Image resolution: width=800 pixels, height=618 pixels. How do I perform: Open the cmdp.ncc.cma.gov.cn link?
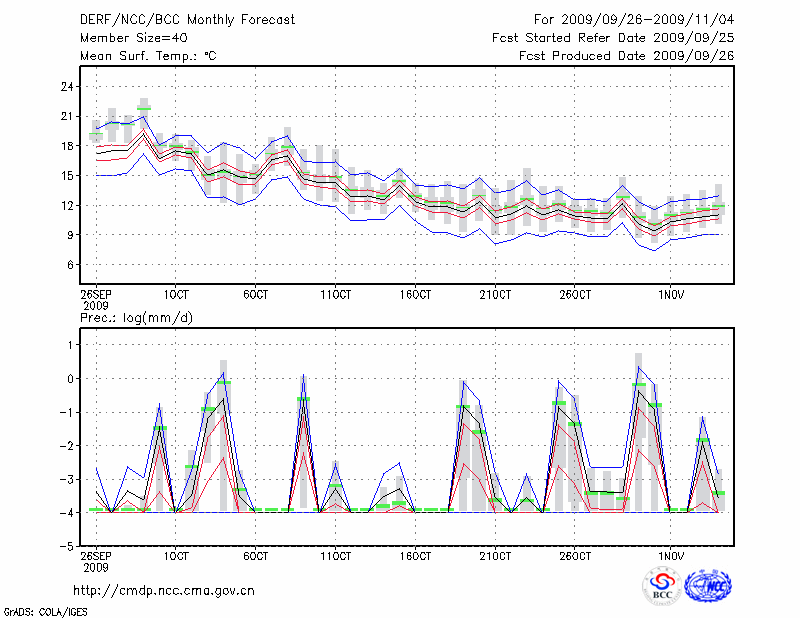coord(164,590)
